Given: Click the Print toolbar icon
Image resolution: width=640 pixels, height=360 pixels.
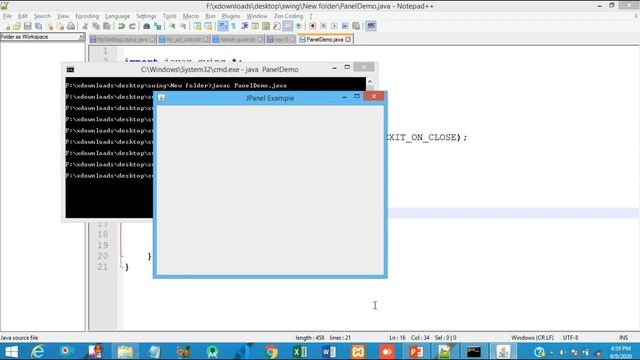Looking at the screenshot, I should [71, 26].
